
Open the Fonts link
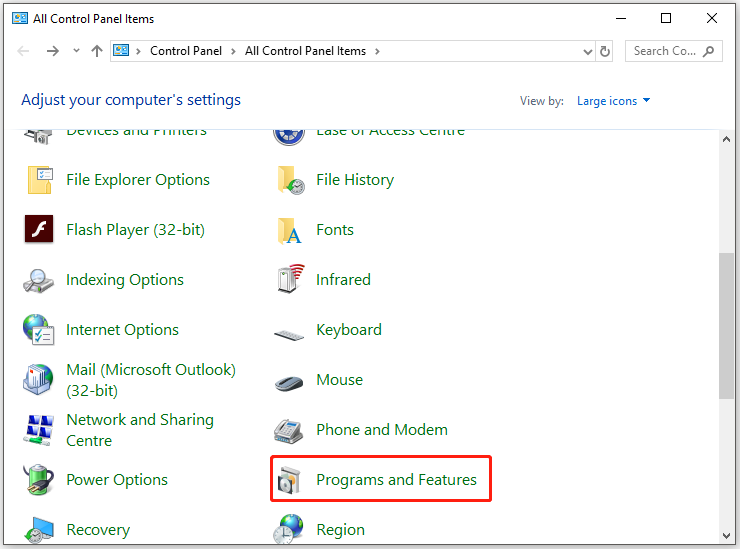(335, 230)
